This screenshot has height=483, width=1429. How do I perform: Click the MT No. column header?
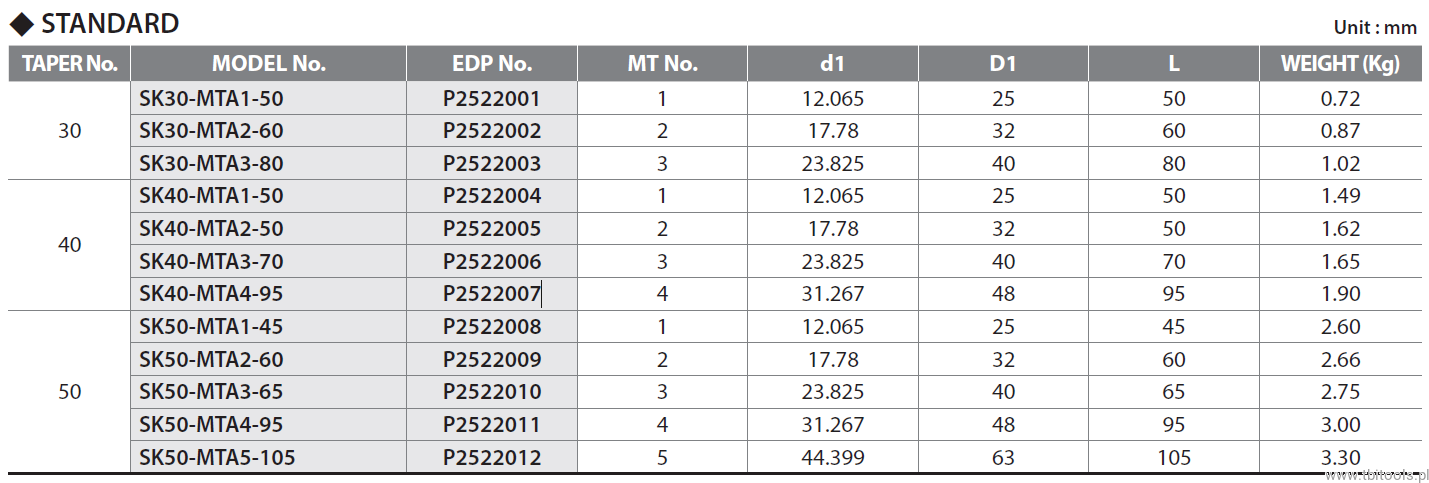(661, 64)
